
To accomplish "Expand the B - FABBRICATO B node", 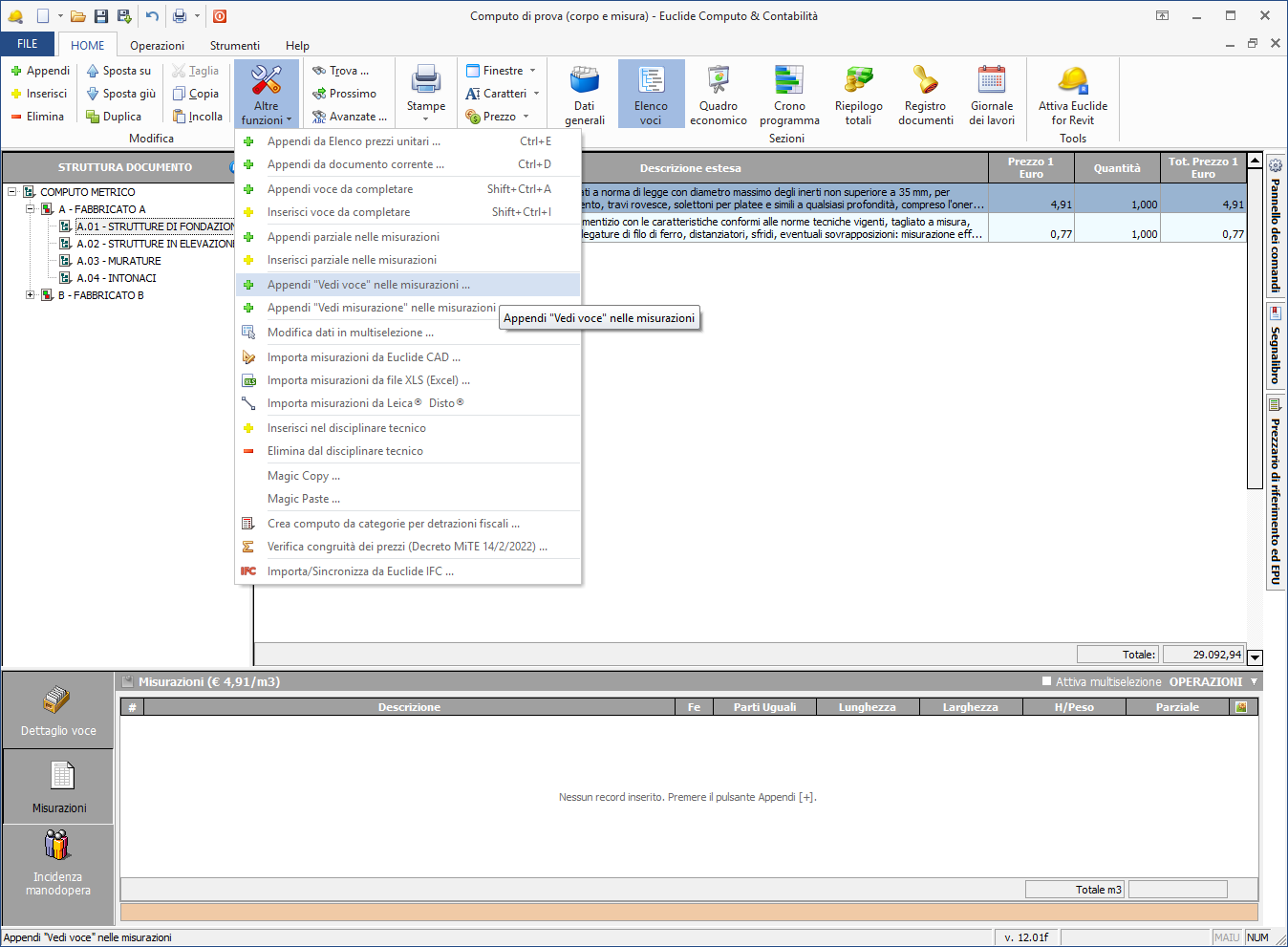I will click(x=31, y=295).
